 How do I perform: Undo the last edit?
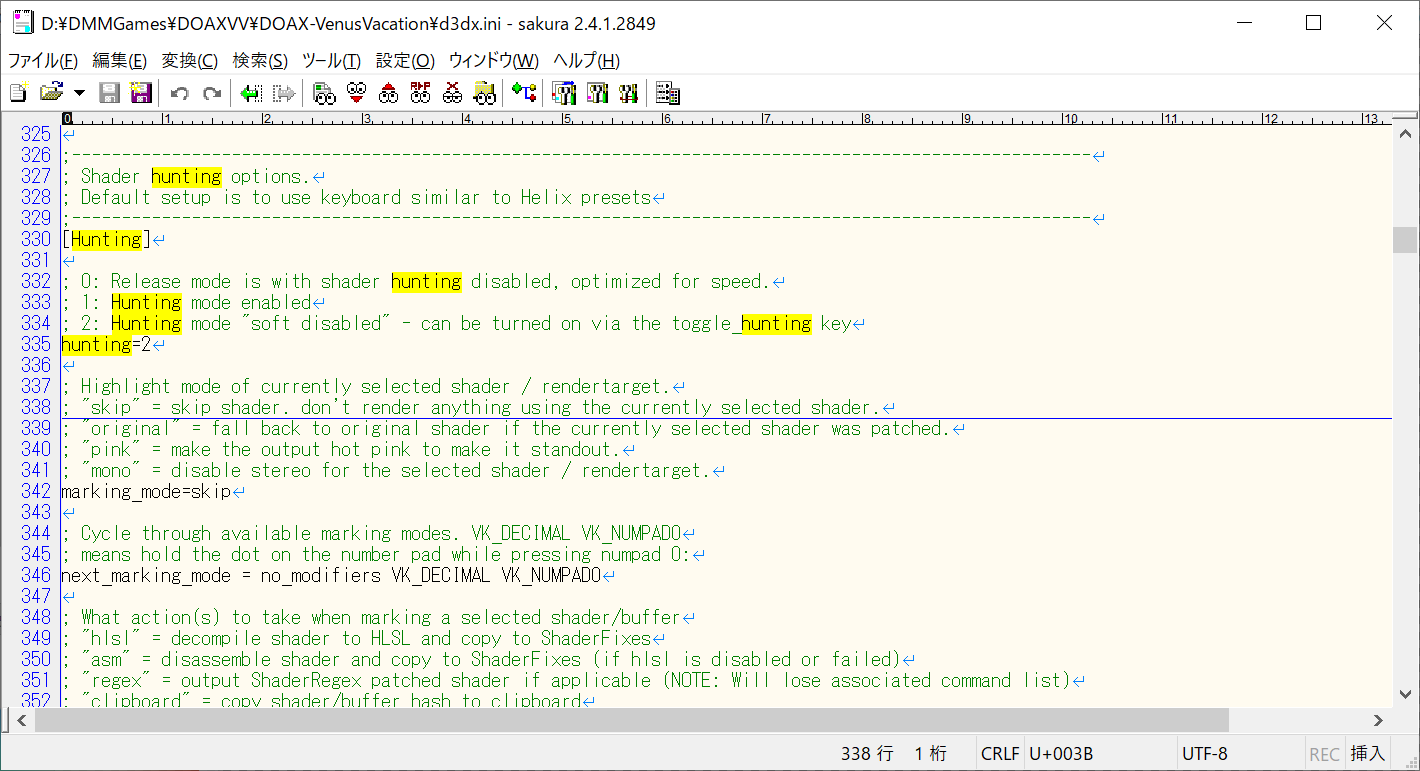click(180, 93)
